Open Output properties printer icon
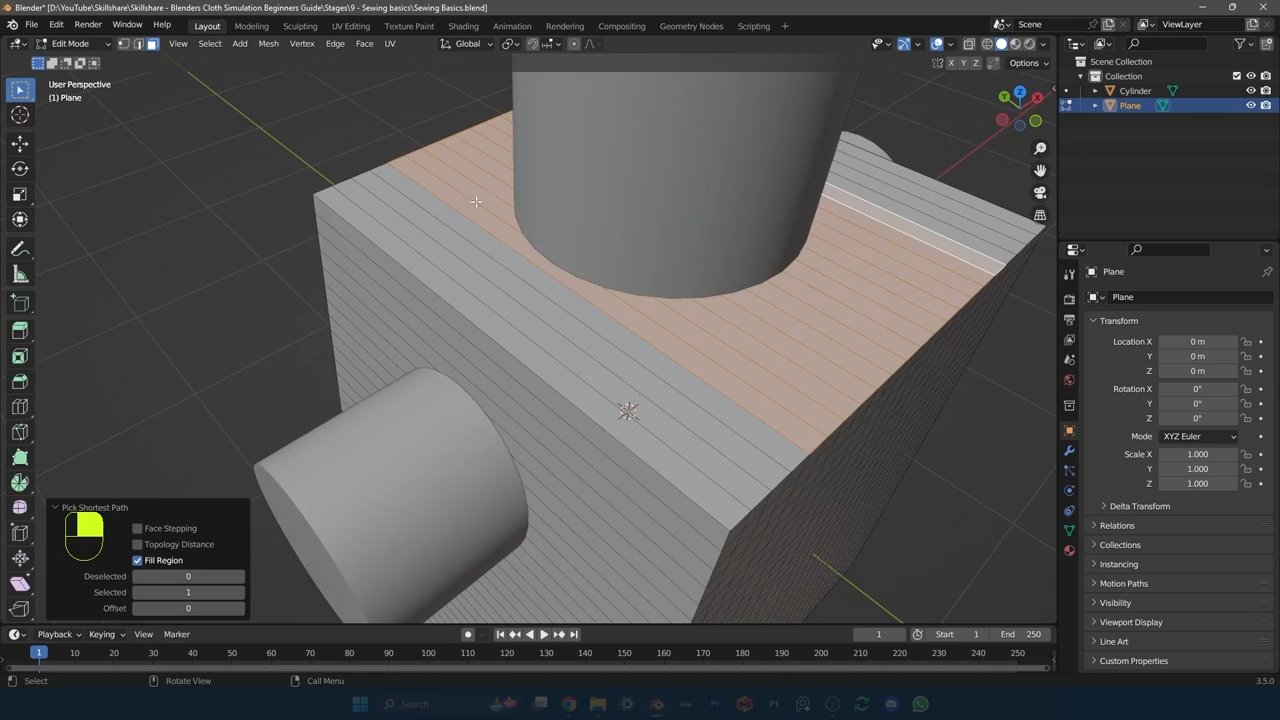1280x720 pixels. click(1069, 318)
